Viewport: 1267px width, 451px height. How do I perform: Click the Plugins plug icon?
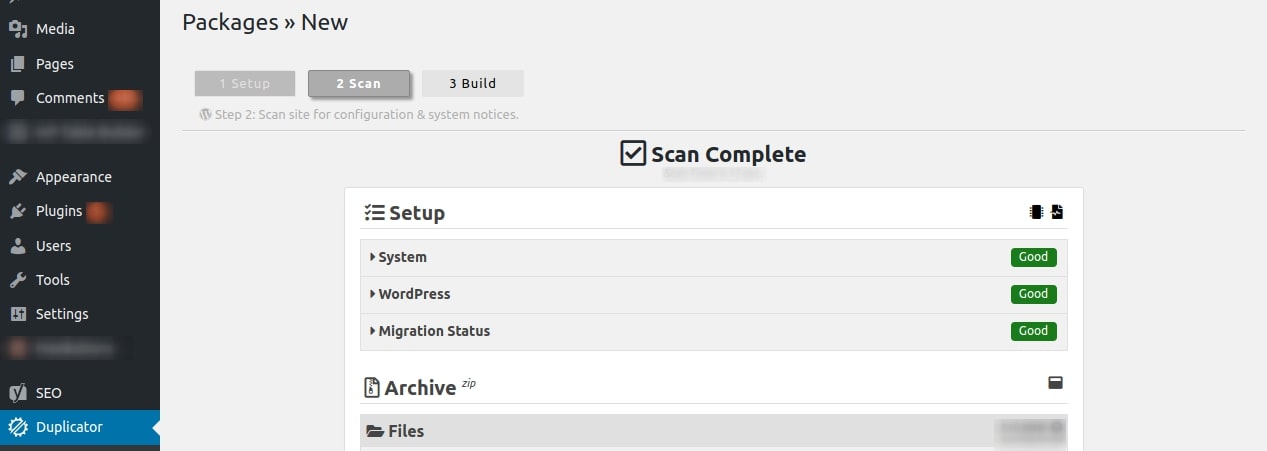coord(17,211)
